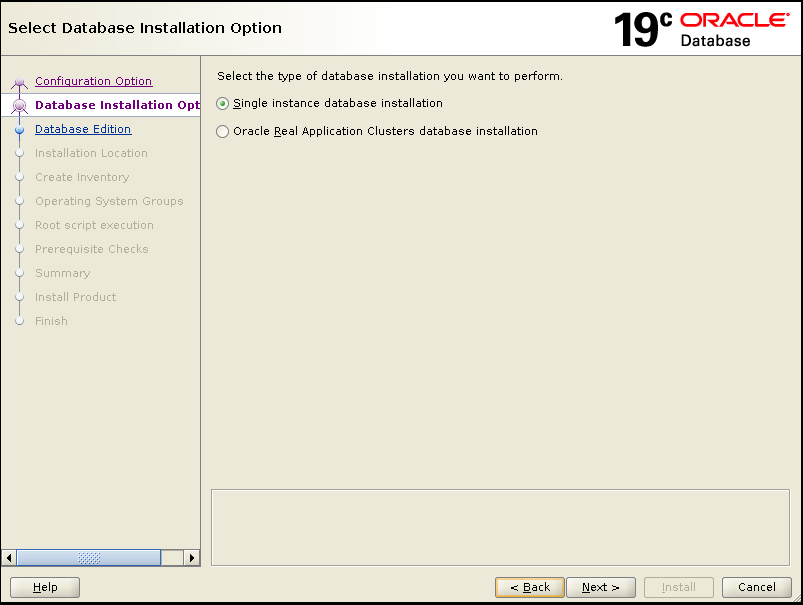Click the 'Select the type of database installation' prompt

(390, 76)
